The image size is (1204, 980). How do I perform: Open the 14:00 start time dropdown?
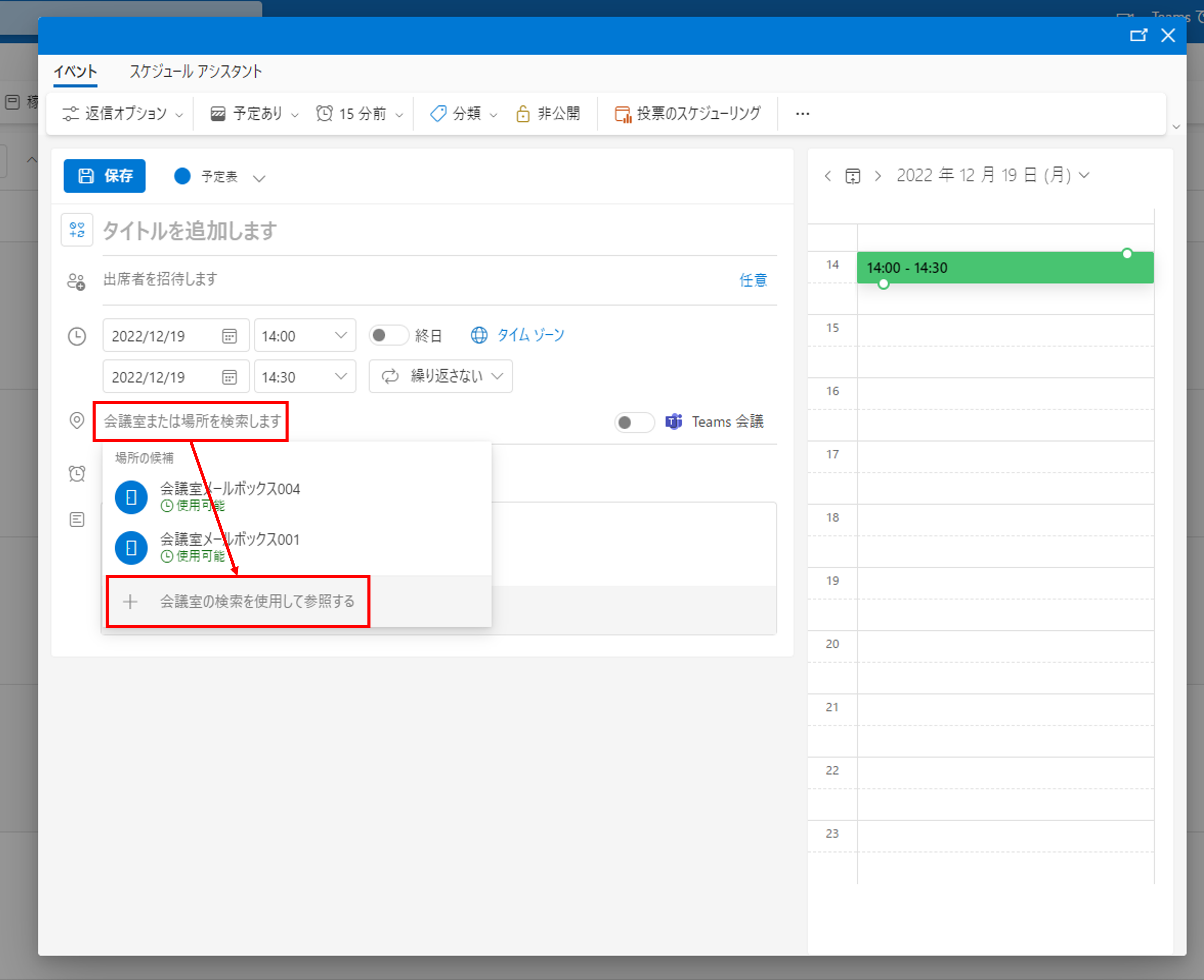305,336
